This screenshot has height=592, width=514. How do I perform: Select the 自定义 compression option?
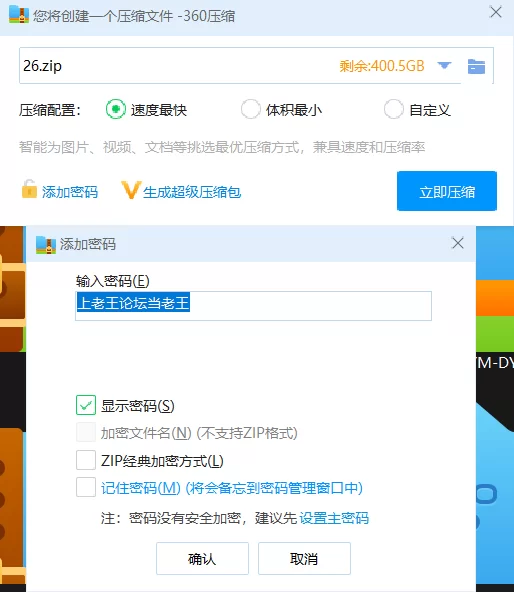point(394,109)
